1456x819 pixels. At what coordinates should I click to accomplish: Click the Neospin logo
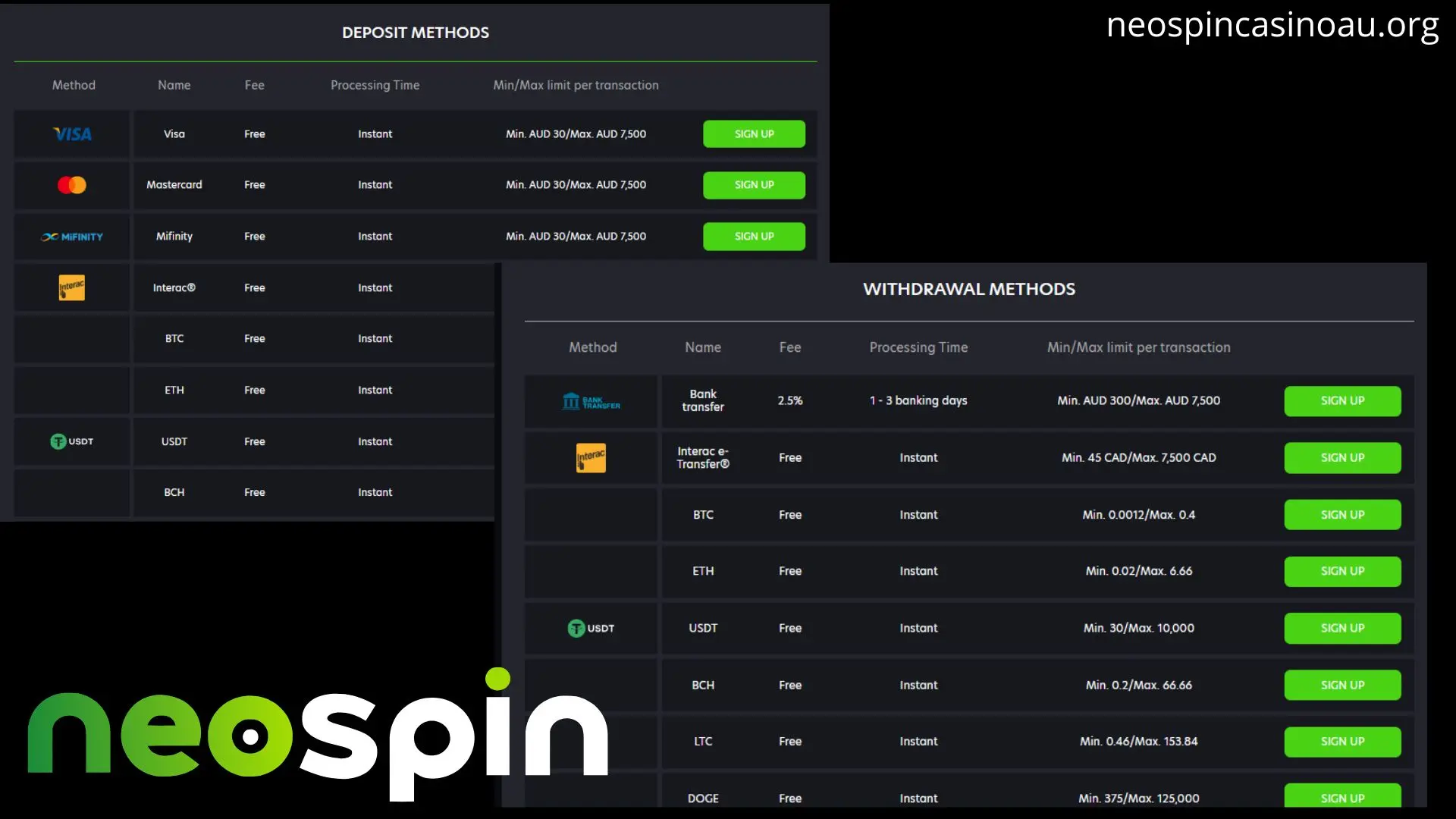coord(318,734)
